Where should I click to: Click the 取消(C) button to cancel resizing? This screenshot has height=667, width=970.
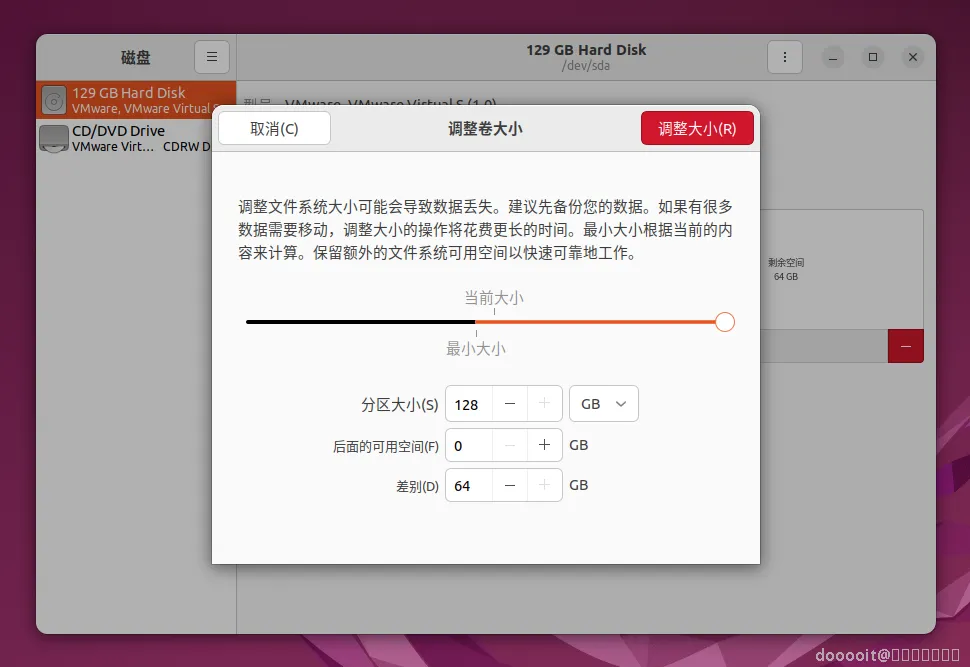[x=274, y=128]
